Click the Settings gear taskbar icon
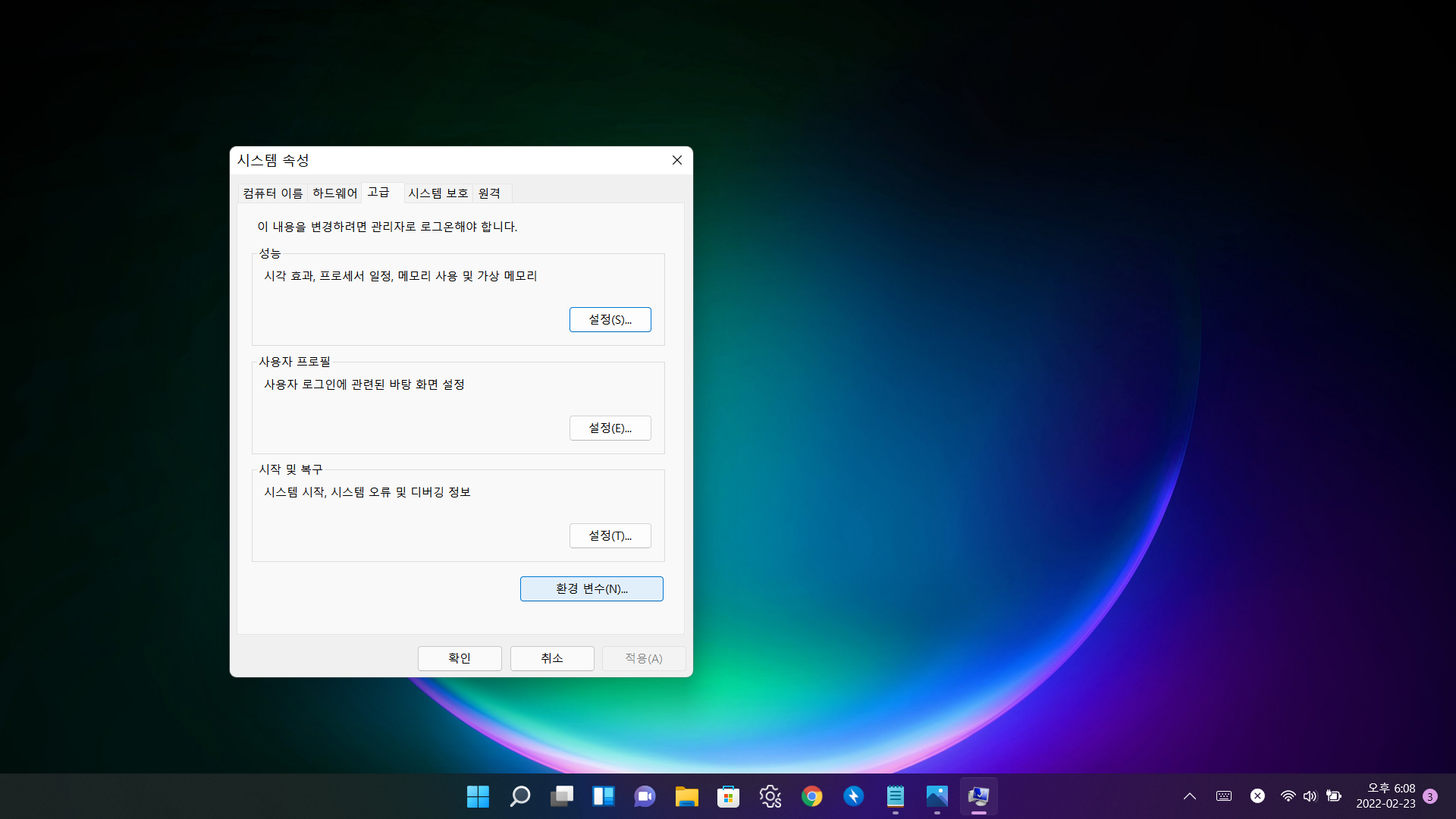This screenshot has width=1456, height=819. click(x=770, y=796)
